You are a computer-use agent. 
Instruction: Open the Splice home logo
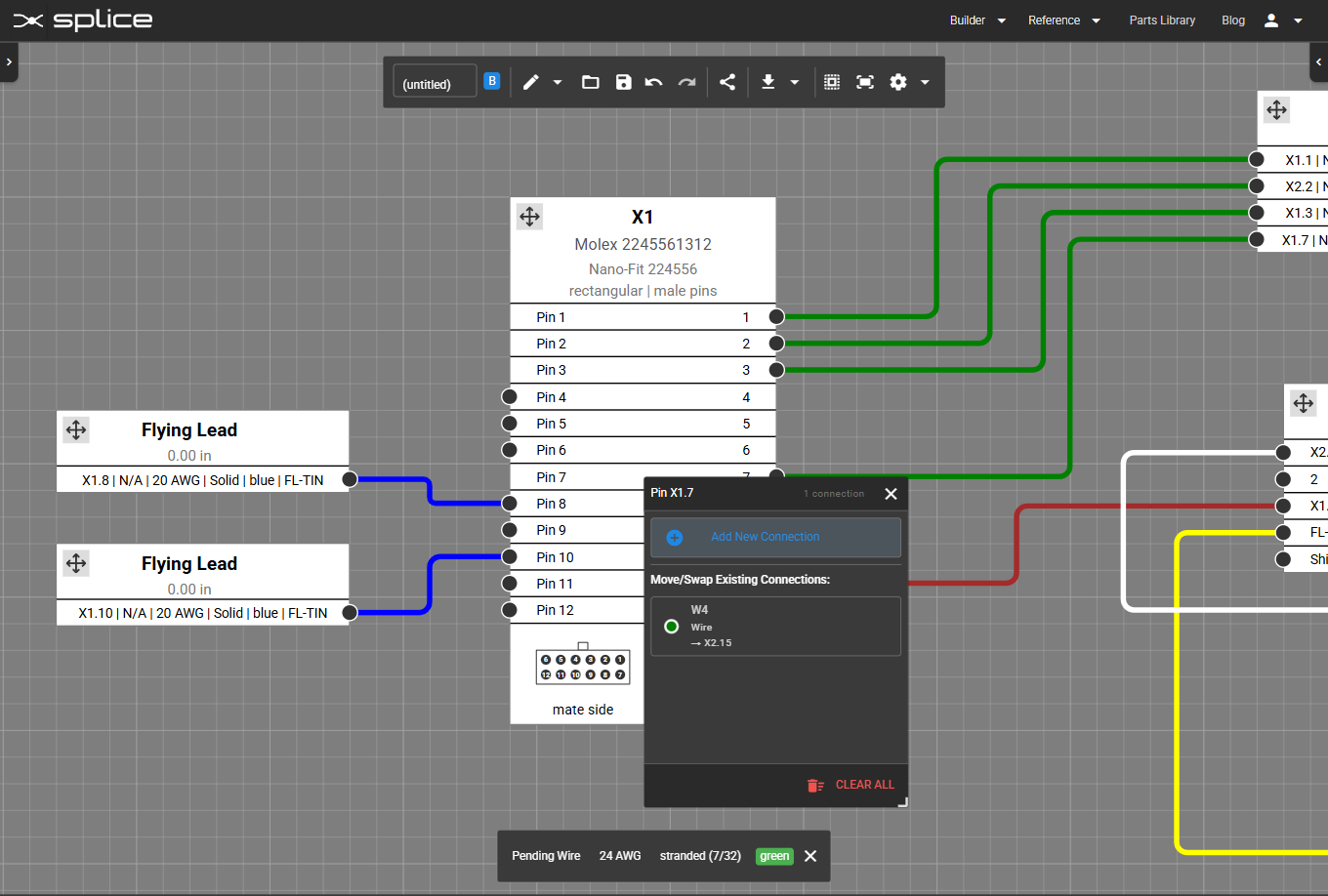tap(83, 20)
